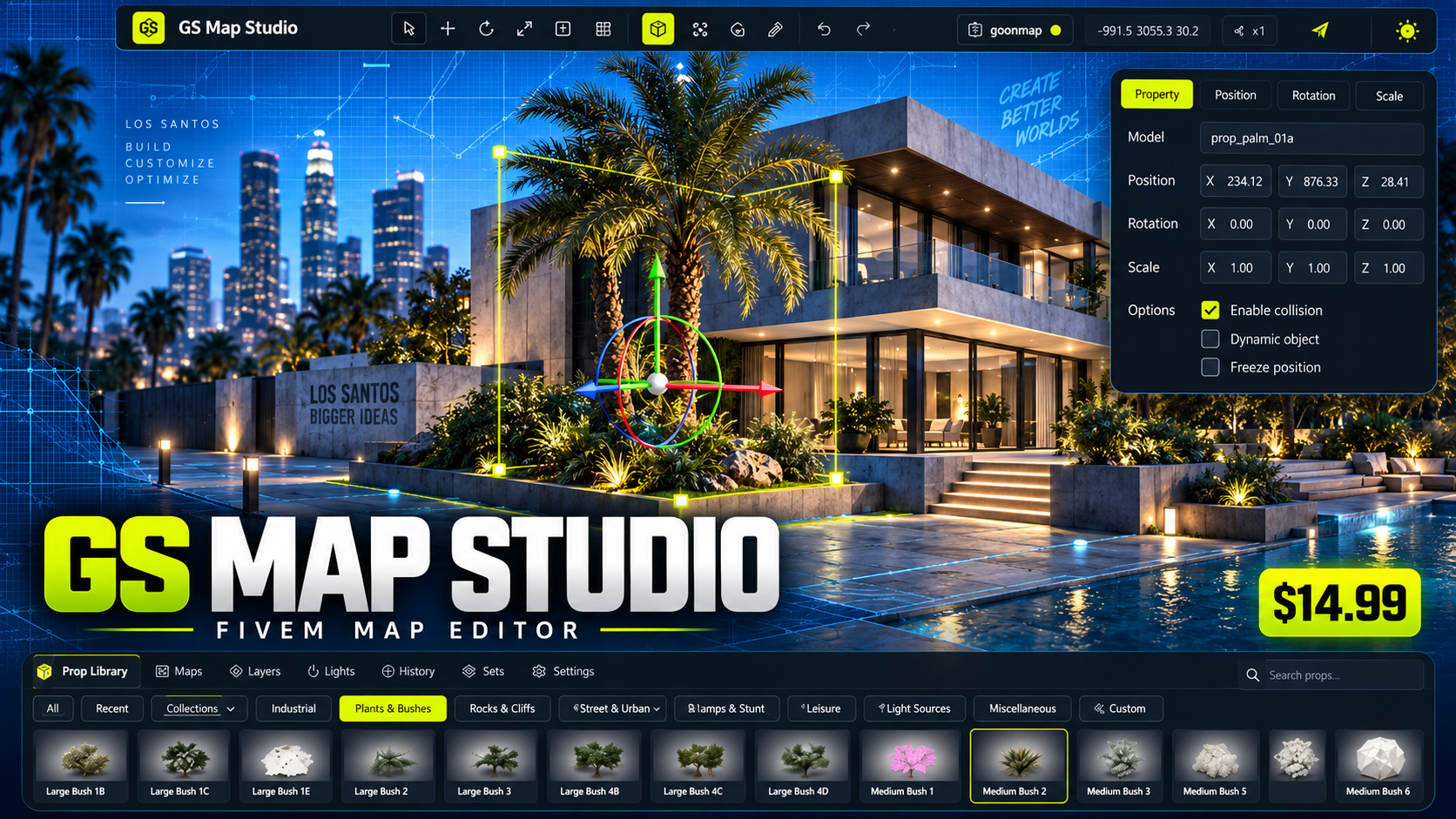Viewport: 1456px width, 819px height.
Task: Select the Plants & Bushes category
Action: 393,708
